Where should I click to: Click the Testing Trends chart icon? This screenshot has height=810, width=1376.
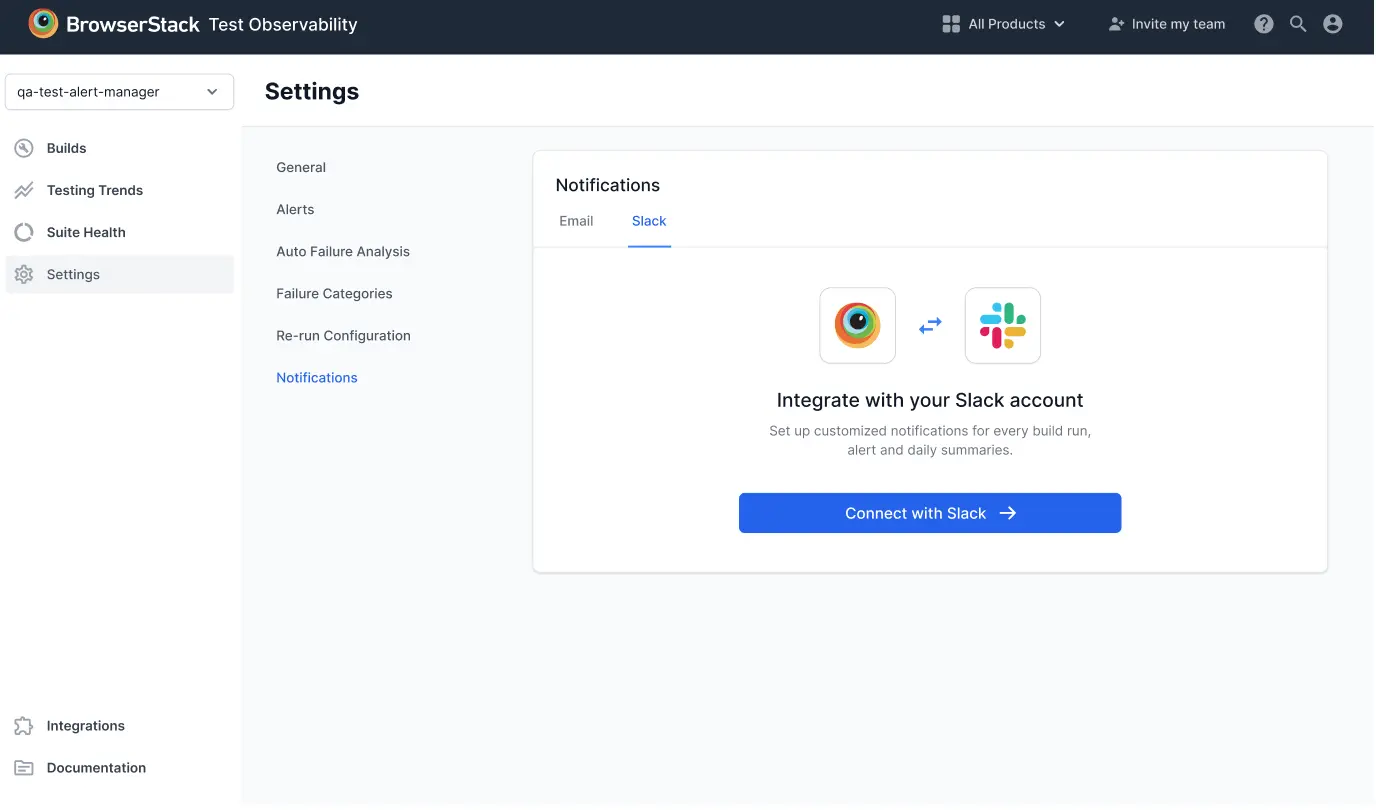24,190
